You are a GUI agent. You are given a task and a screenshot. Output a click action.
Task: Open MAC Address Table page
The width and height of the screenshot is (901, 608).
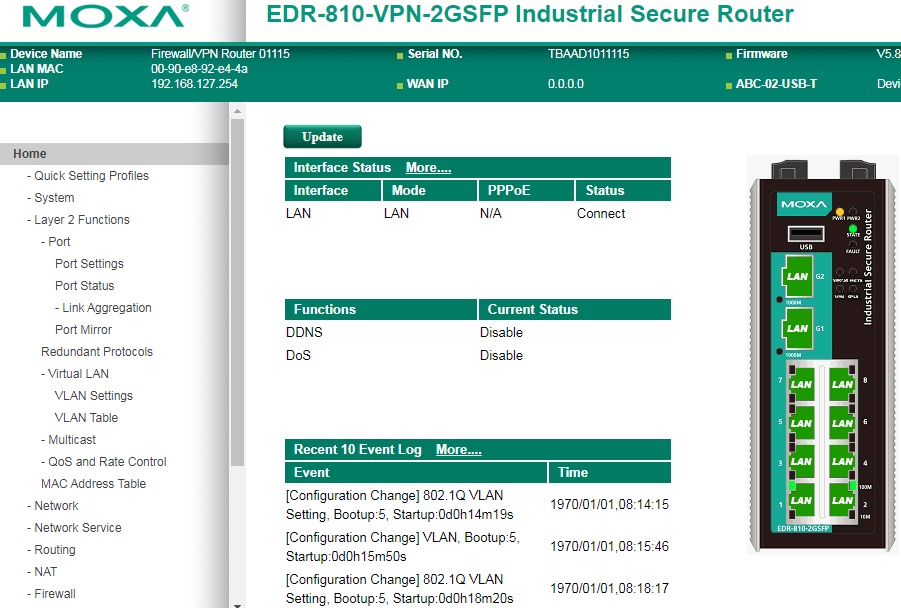[x=93, y=484]
